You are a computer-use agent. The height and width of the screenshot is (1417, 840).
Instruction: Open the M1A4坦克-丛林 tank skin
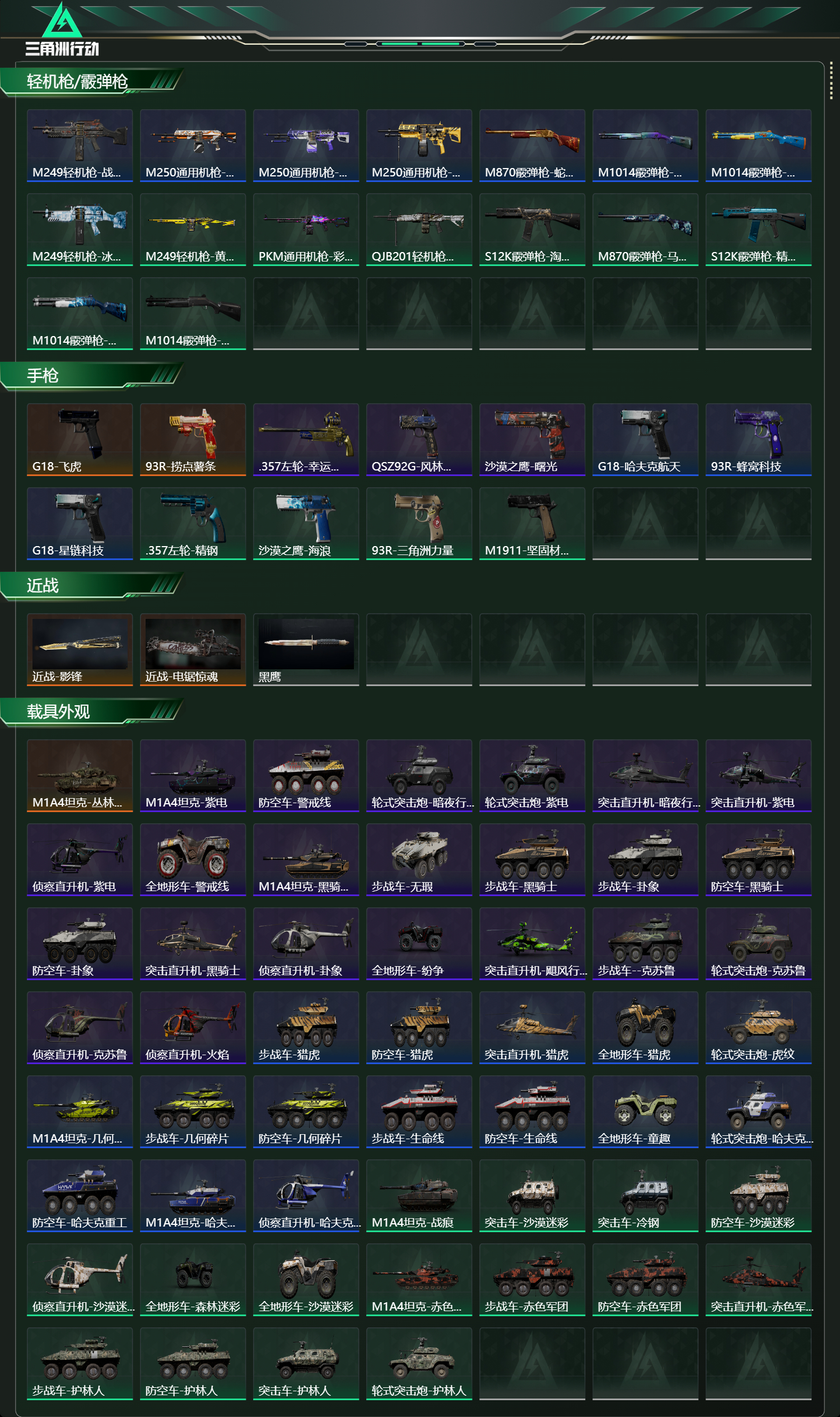coord(80,776)
